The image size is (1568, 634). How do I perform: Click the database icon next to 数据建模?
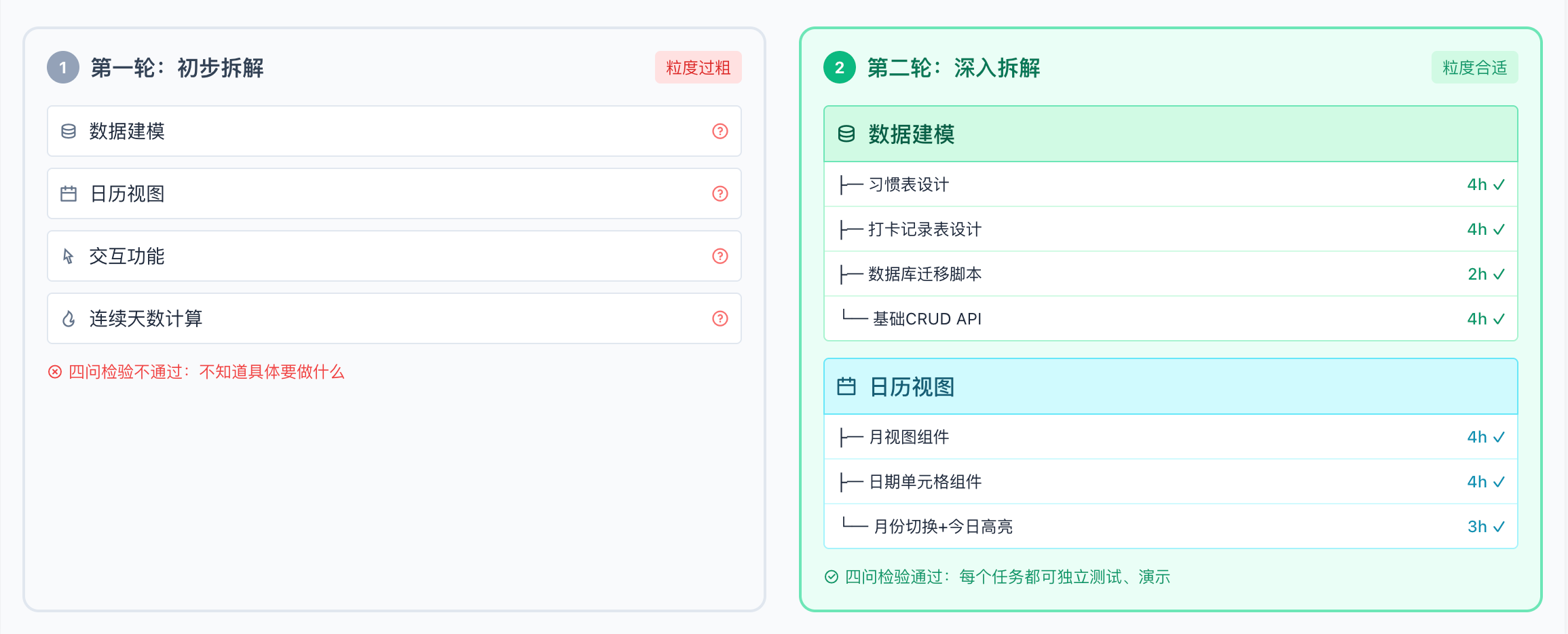[68, 132]
